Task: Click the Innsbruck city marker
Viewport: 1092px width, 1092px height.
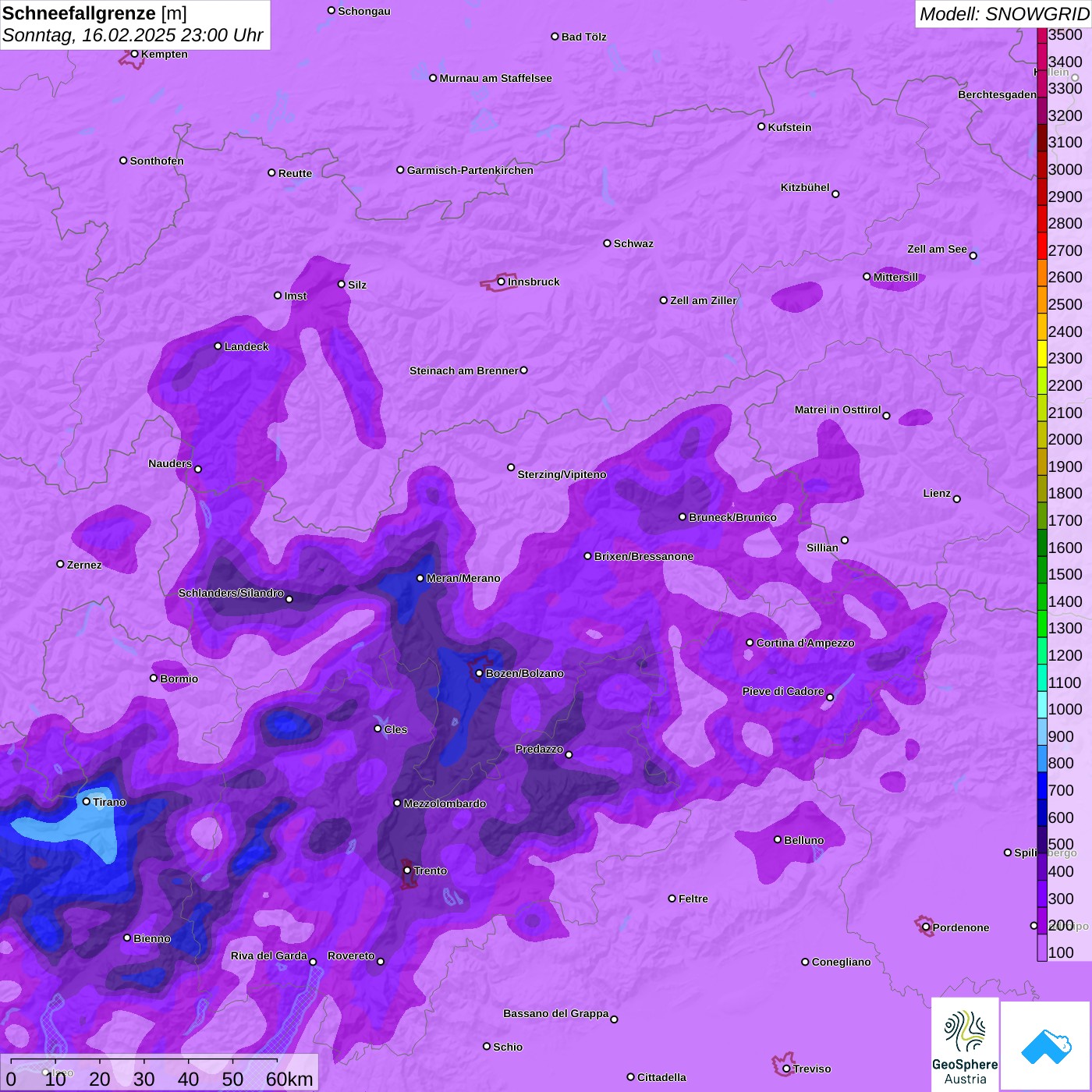Action: (x=501, y=282)
